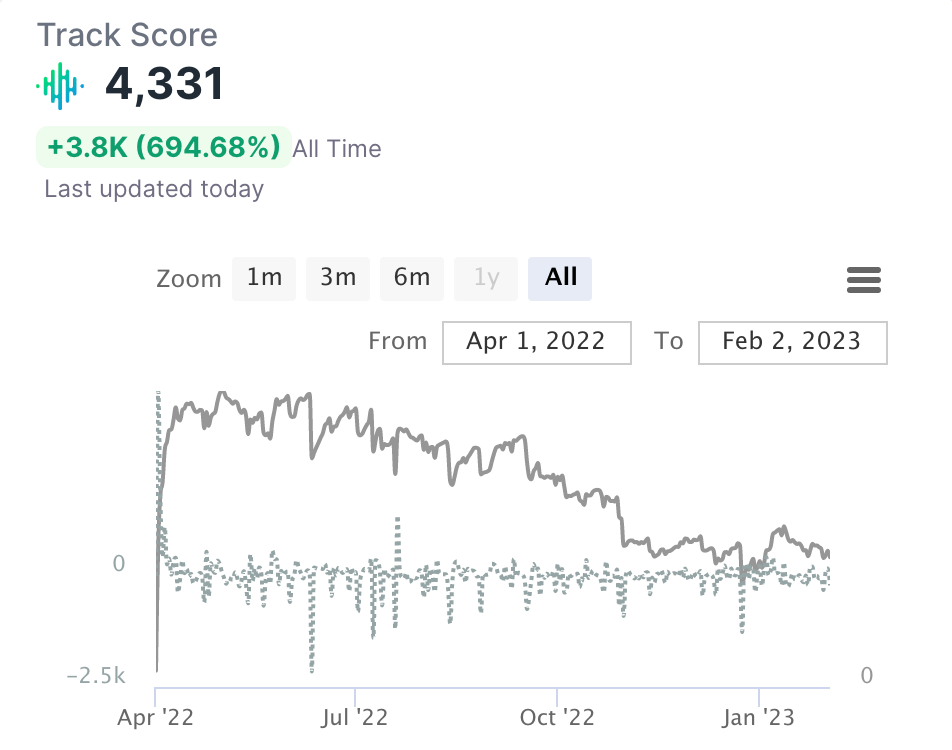Click the All Time period label
The height and width of the screenshot is (750, 952).
point(337,150)
